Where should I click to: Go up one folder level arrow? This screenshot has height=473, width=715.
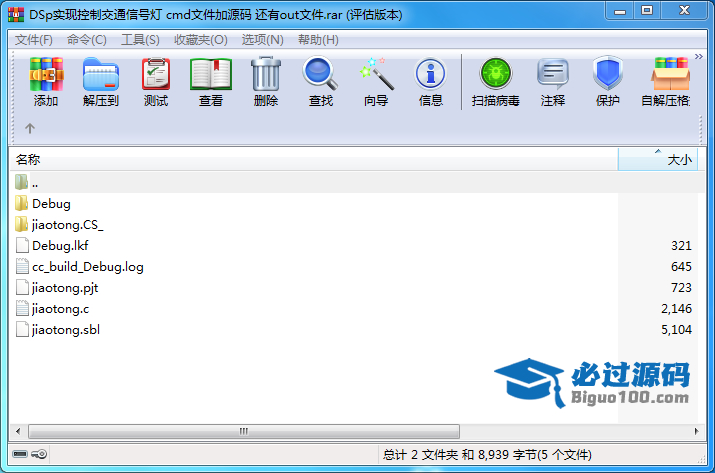[x=30, y=129]
